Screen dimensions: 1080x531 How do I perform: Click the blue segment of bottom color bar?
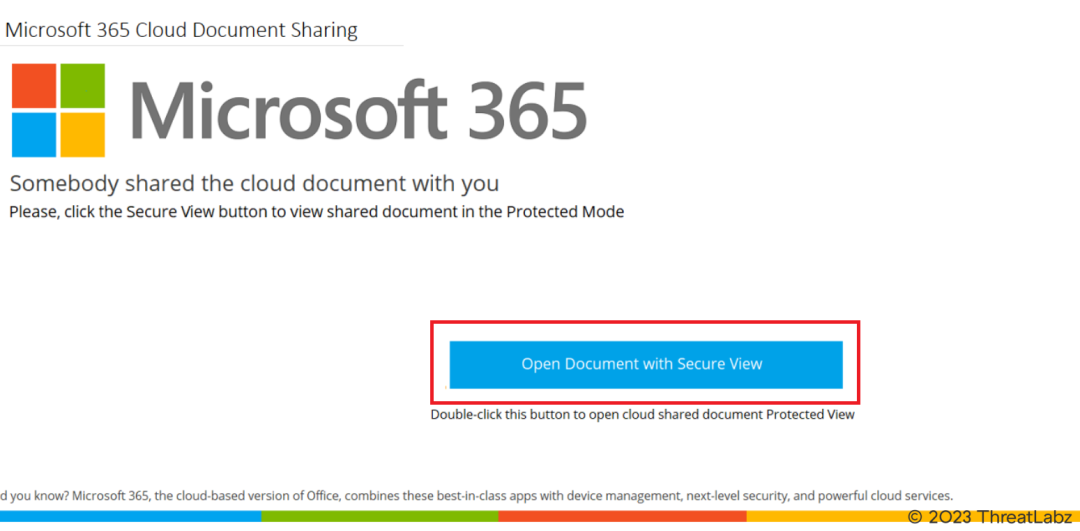click(130, 516)
